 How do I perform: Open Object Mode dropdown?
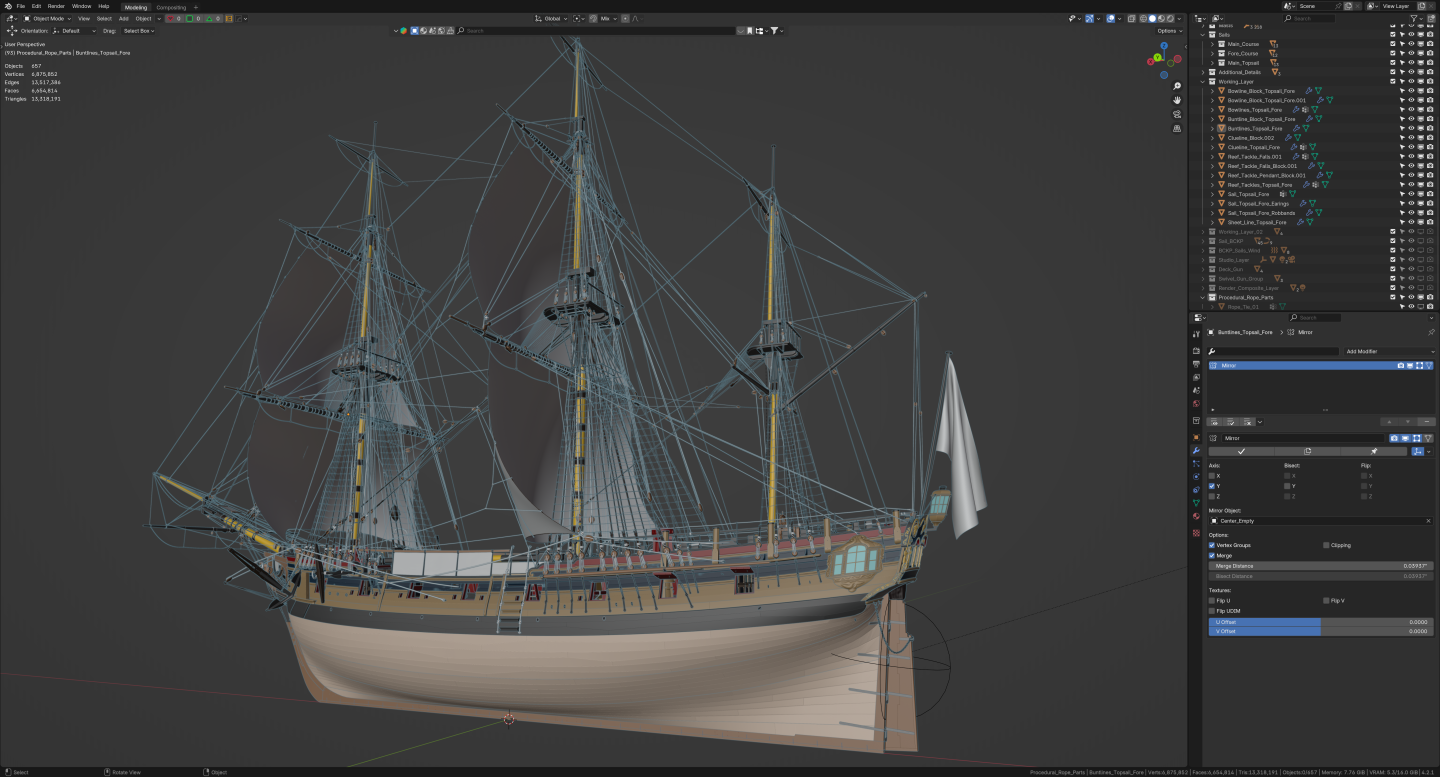coord(49,18)
